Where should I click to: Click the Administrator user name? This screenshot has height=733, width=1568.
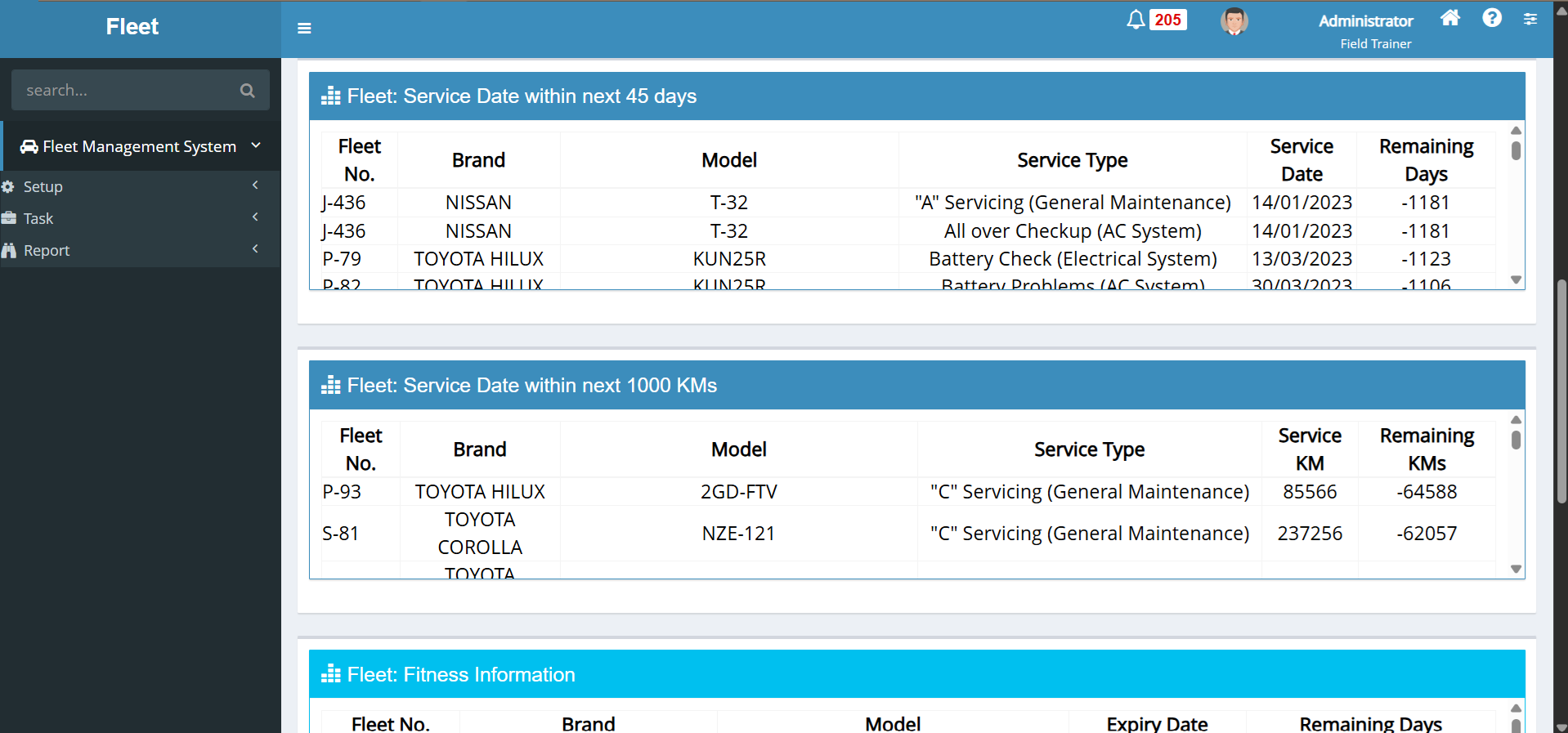click(1365, 21)
